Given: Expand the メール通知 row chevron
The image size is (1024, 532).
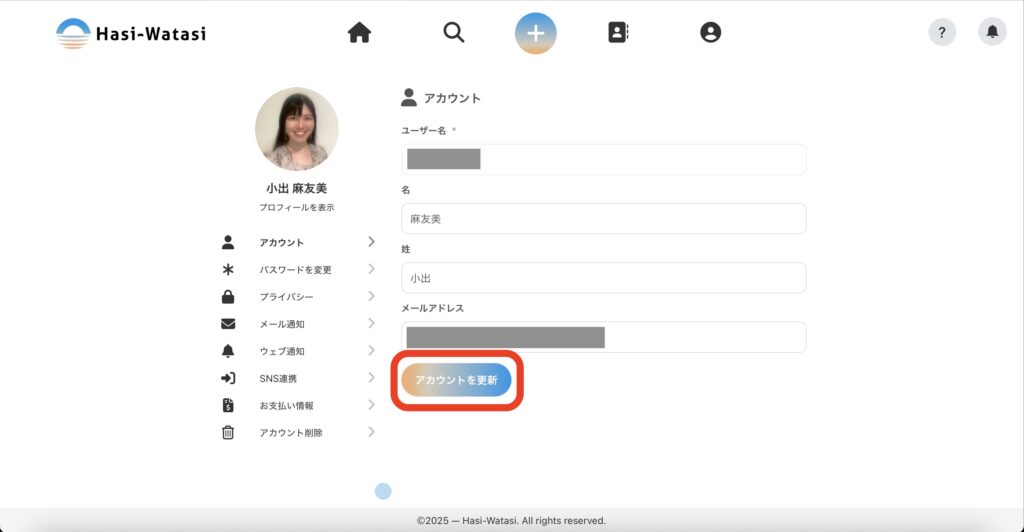Looking at the screenshot, I should [x=371, y=323].
